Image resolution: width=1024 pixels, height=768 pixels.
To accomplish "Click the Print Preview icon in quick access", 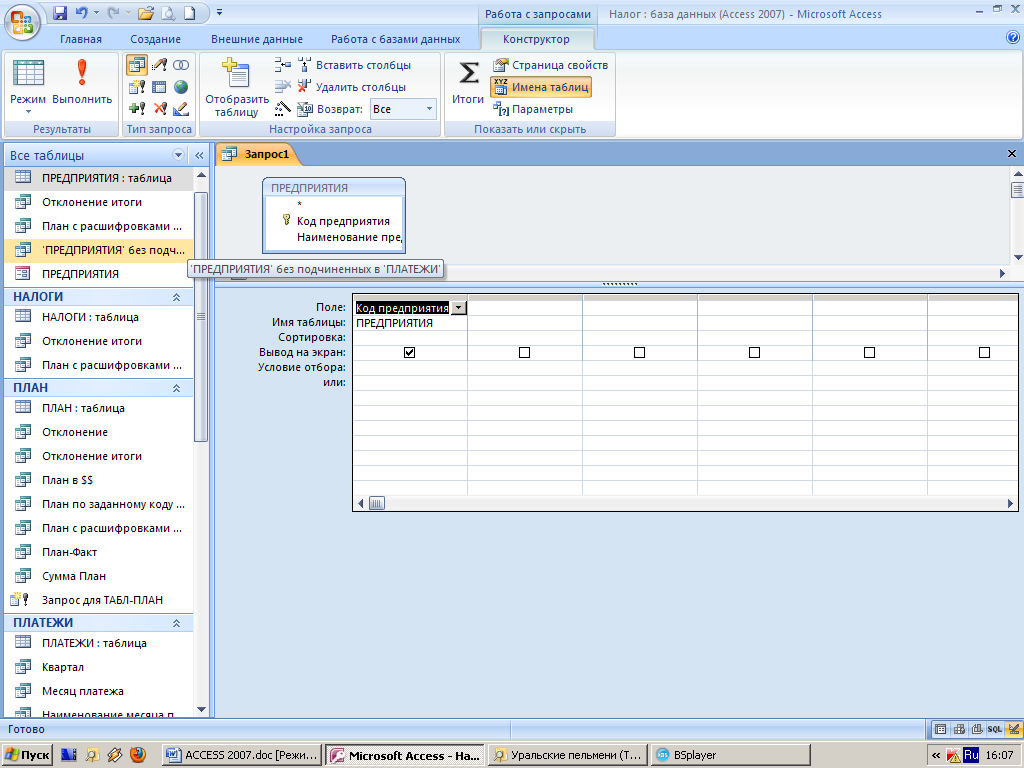I will [168, 12].
